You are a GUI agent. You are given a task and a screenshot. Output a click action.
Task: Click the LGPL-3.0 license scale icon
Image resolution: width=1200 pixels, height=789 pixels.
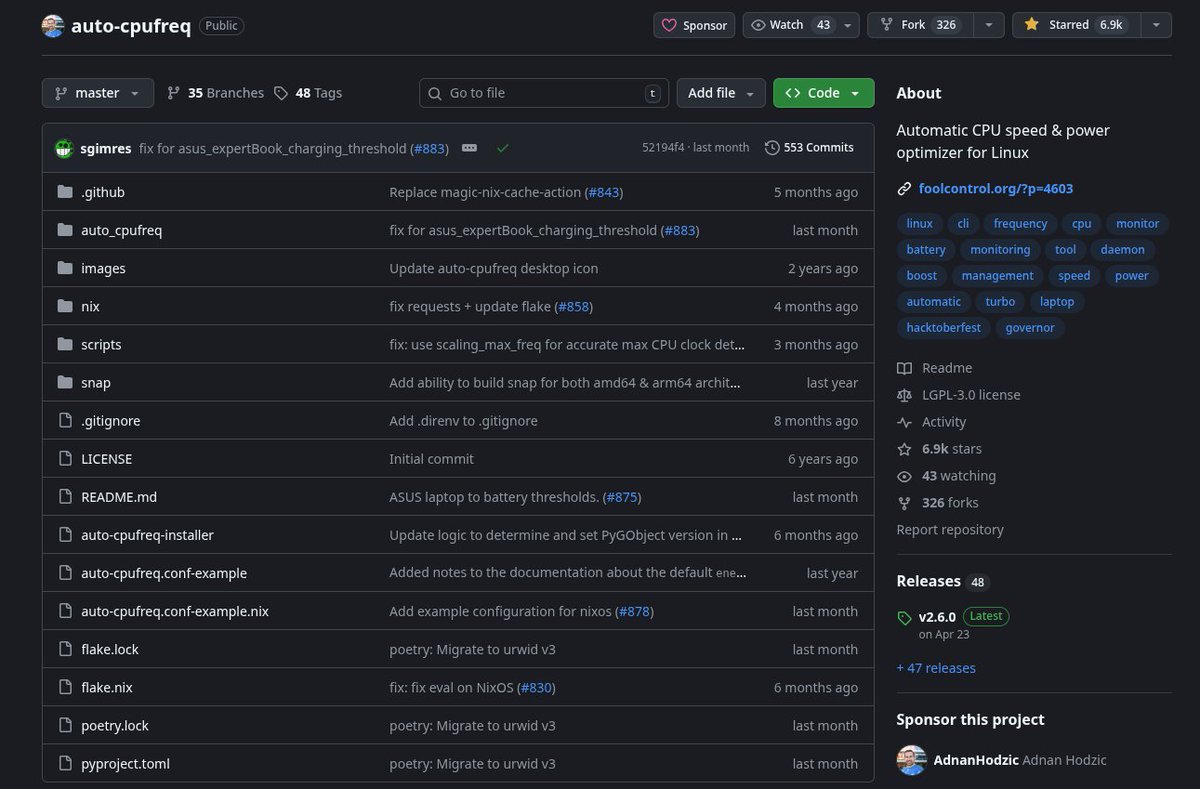click(x=905, y=395)
